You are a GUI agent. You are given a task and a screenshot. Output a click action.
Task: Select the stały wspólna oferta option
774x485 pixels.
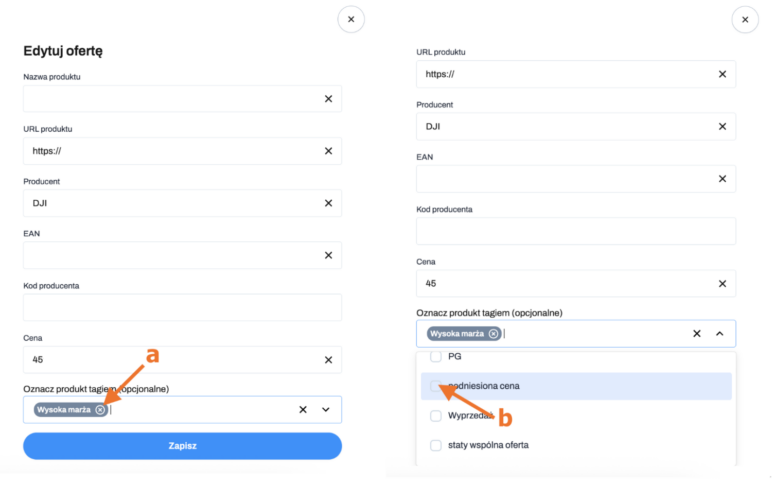[x=489, y=445]
